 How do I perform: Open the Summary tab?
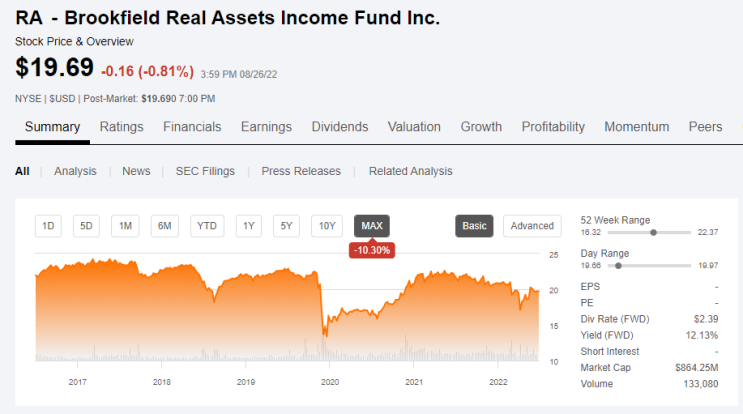(52, 127)
